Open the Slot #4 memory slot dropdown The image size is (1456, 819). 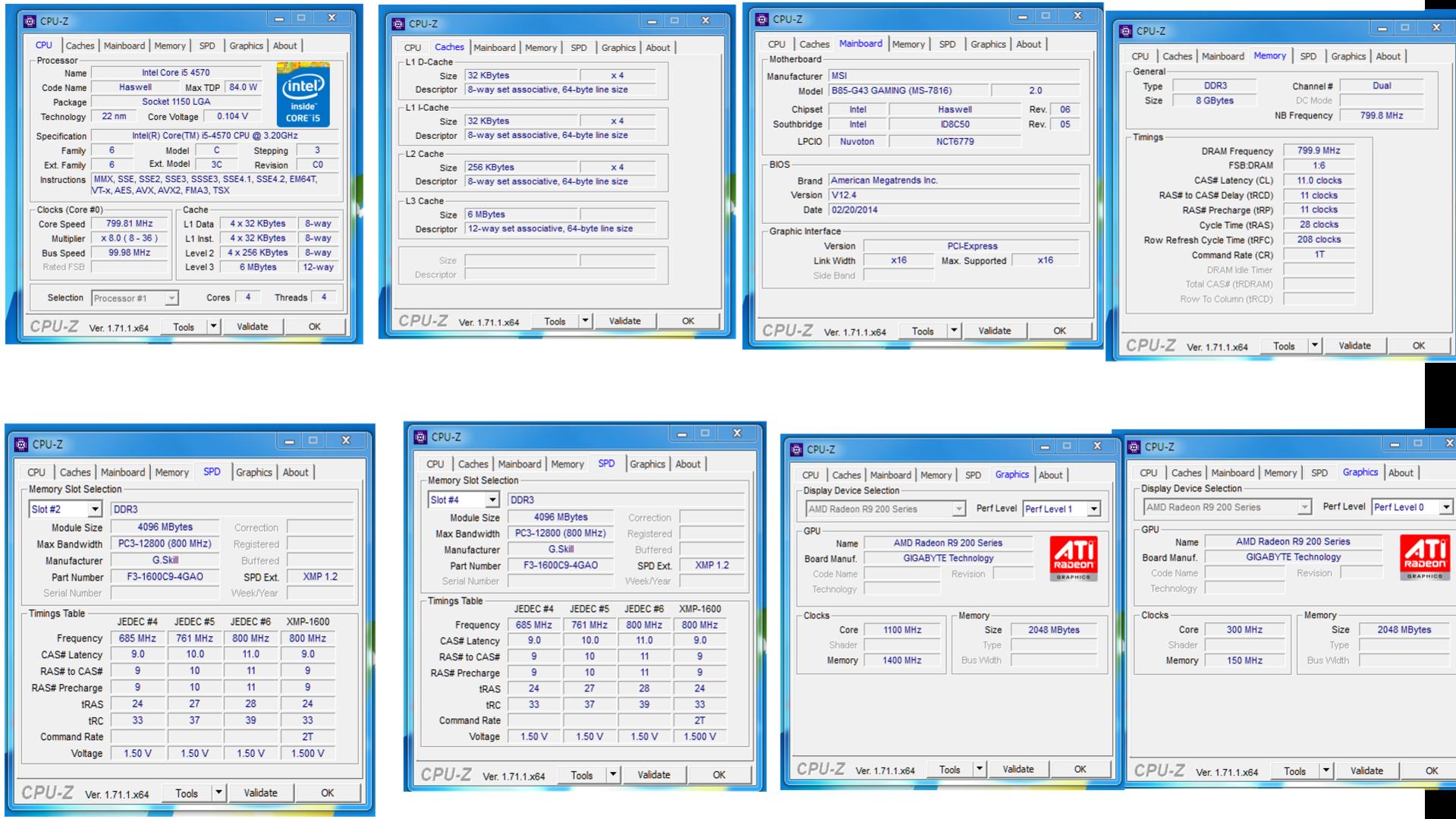pyautogui.click(x=492, y=499)
